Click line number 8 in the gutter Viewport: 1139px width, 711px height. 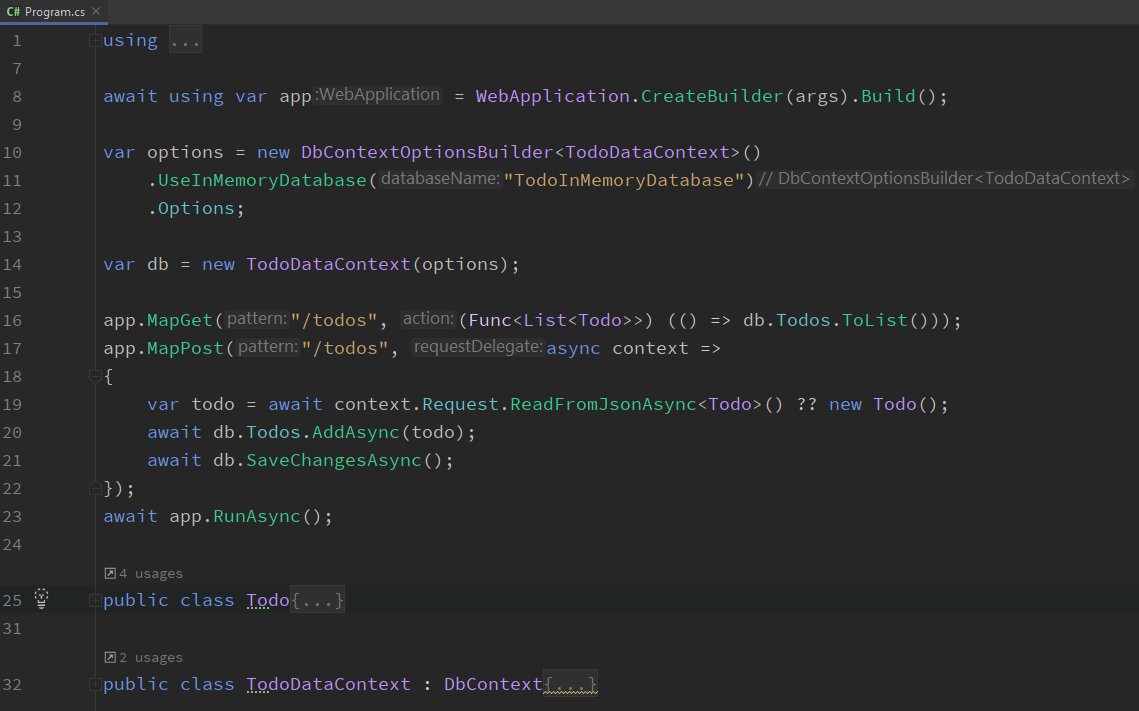17,97
